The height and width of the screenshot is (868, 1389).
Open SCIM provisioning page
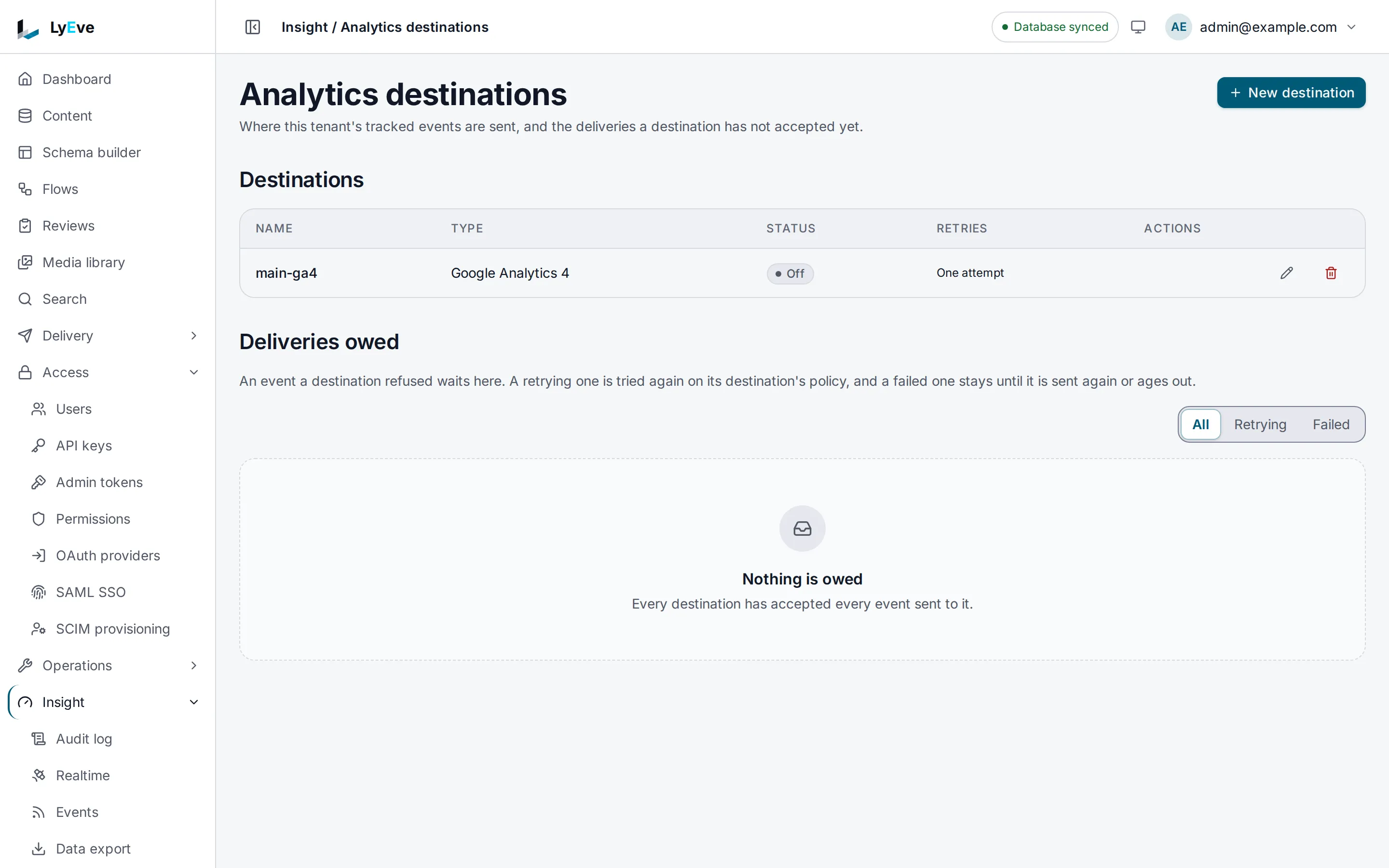(x=108, y=629)
